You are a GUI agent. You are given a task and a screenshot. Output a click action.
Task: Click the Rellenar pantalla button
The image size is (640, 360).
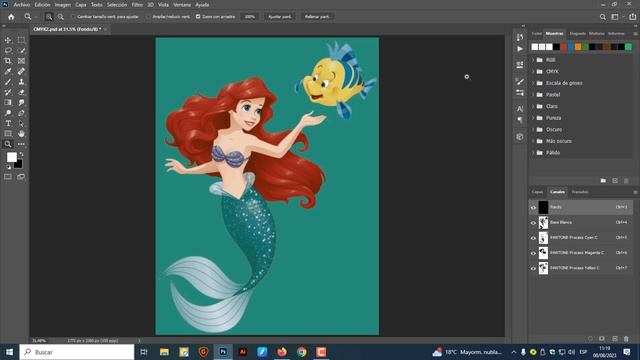[x=317, y=17]
